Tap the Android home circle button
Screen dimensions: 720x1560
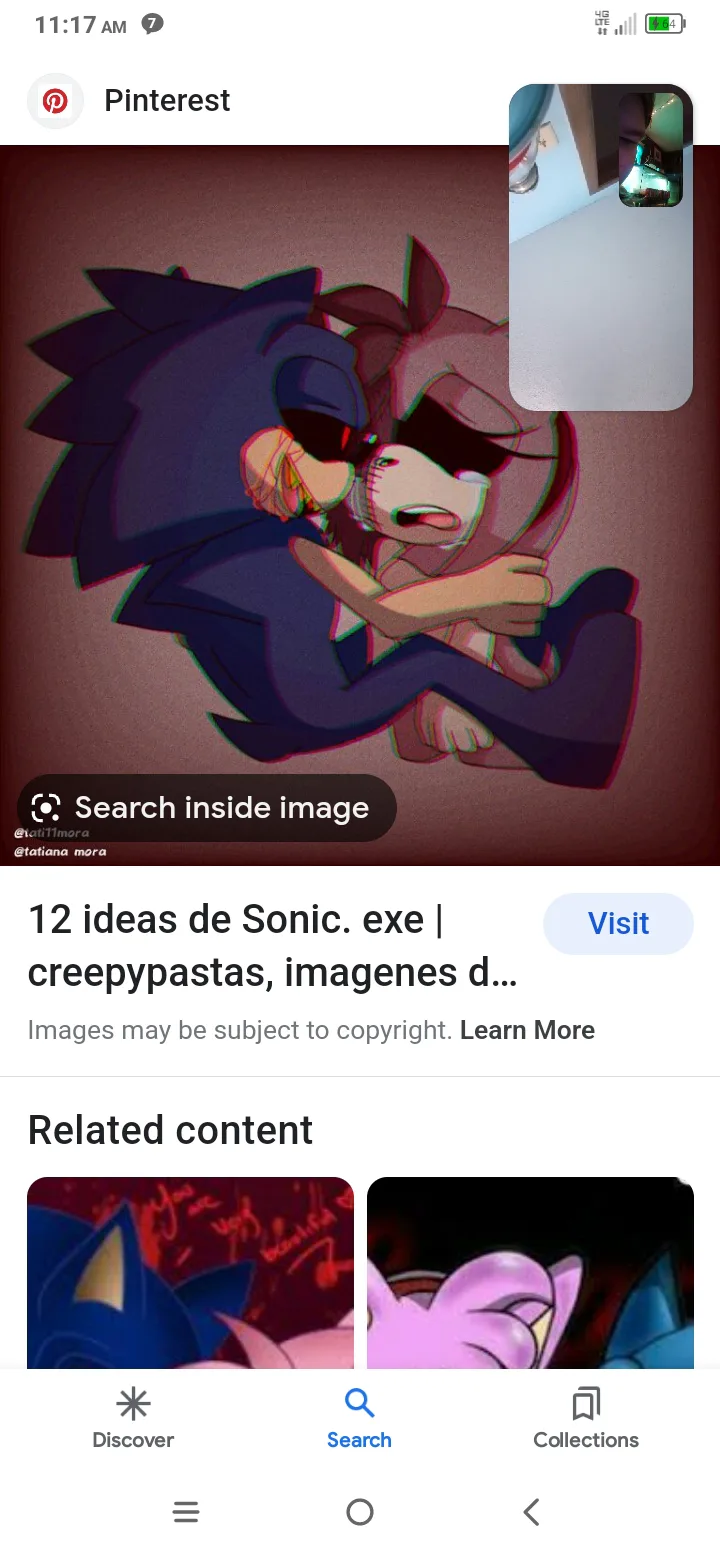[x=360, y=1512]
